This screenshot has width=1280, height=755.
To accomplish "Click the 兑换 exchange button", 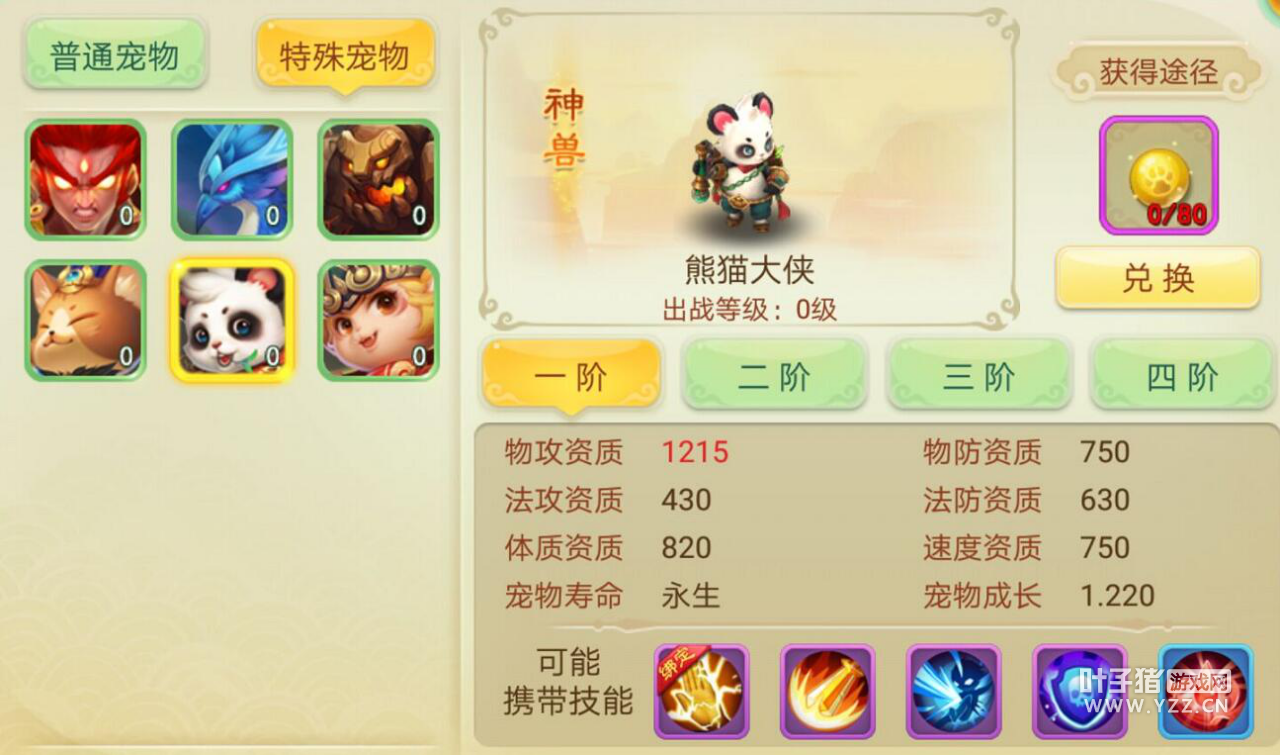I will pos(1158,278).
